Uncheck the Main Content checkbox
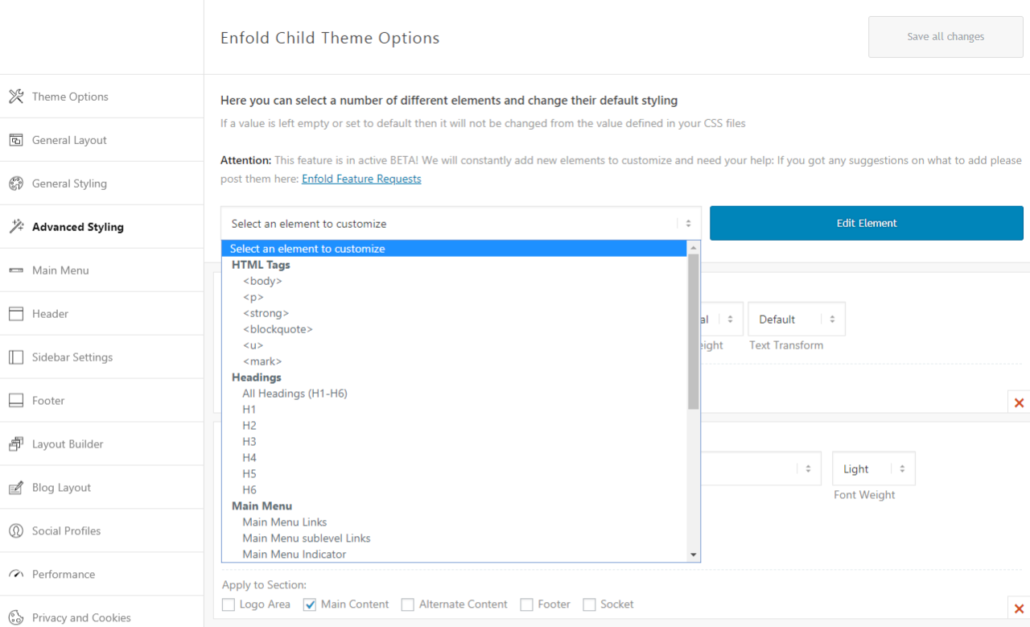 point(310,605)
